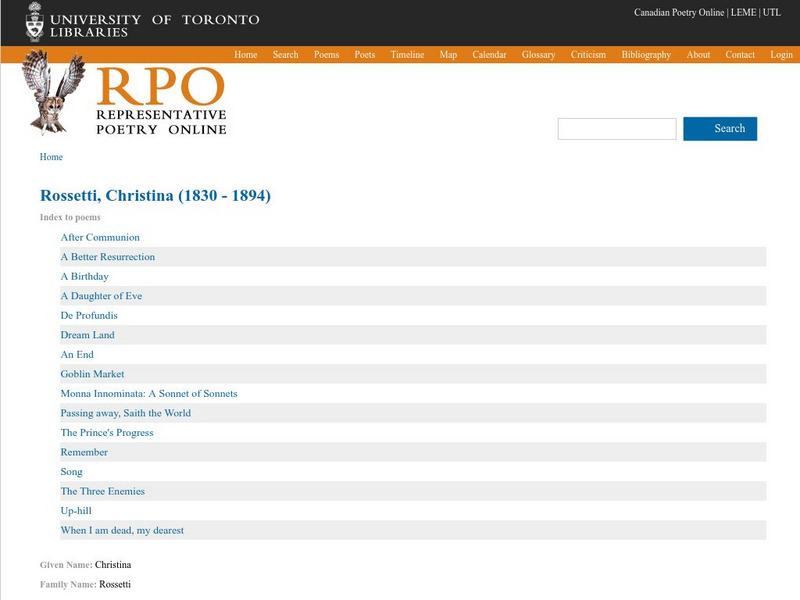Screen dimensions: 800x600
Task: Open the Criticism section
Action: tap(592, 55)
